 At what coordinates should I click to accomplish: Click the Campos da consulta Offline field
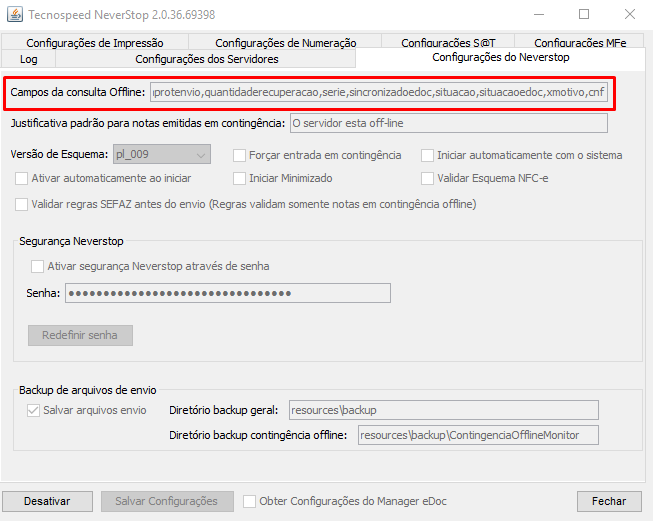(x=379, y=92)
